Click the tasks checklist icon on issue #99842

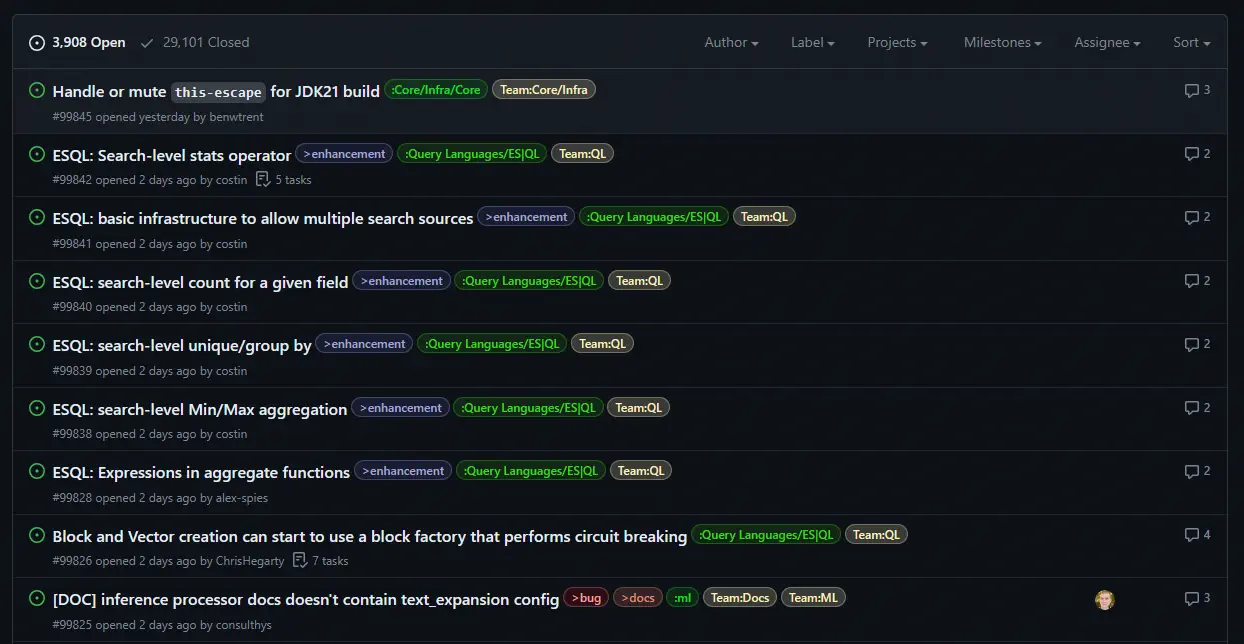coord(263,180)
